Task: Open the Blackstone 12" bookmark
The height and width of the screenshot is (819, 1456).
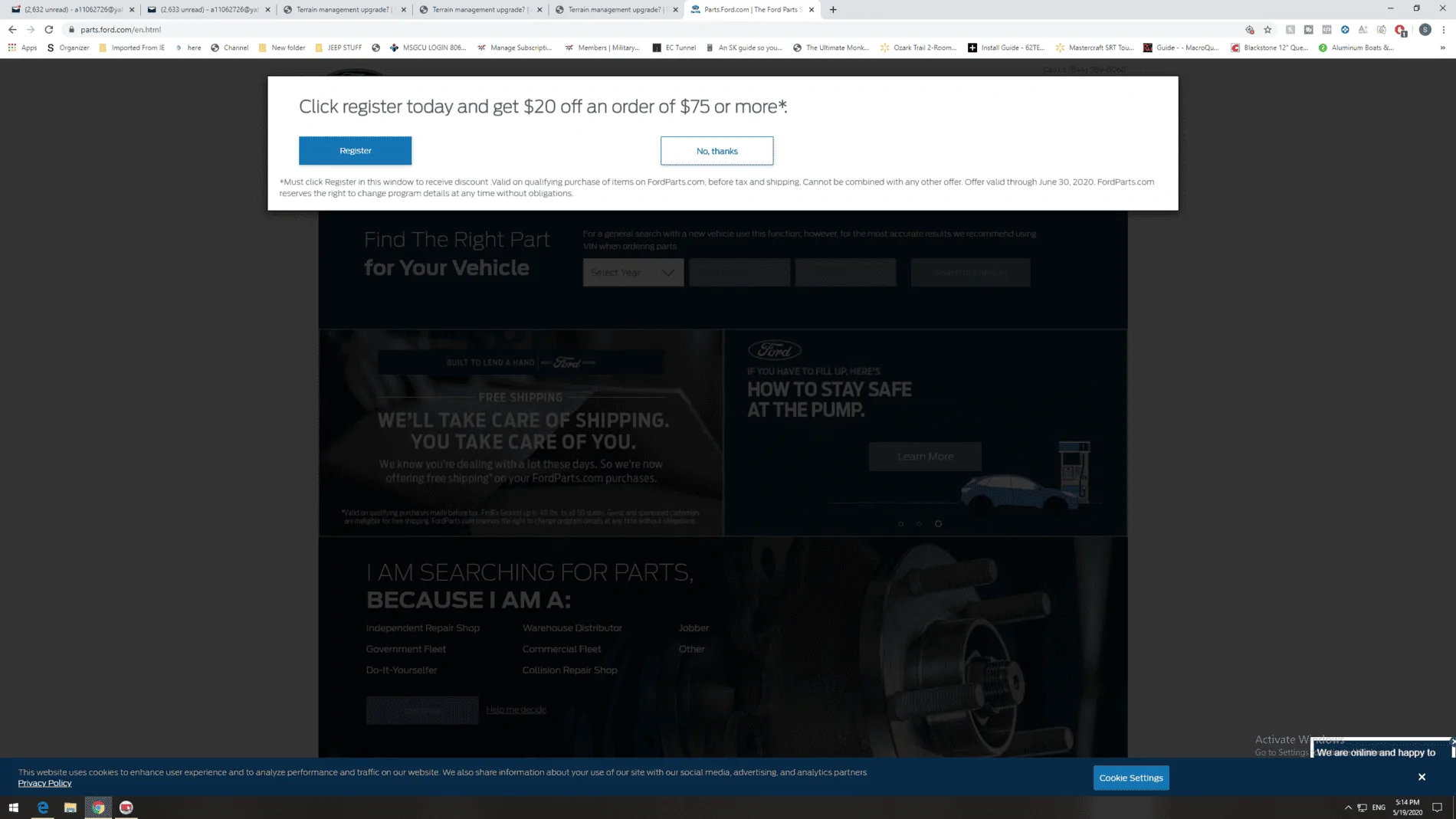Action: click(1270, 48)
